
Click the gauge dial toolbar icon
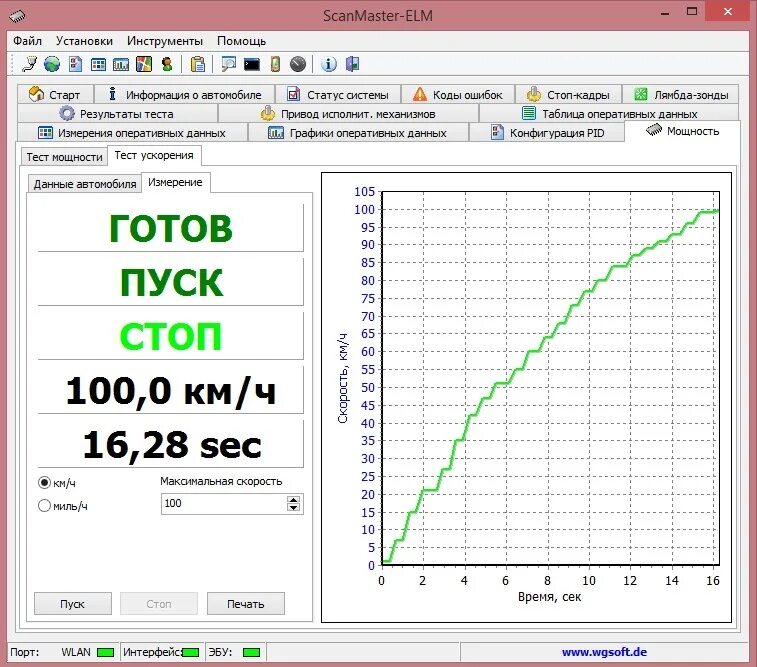298,64
